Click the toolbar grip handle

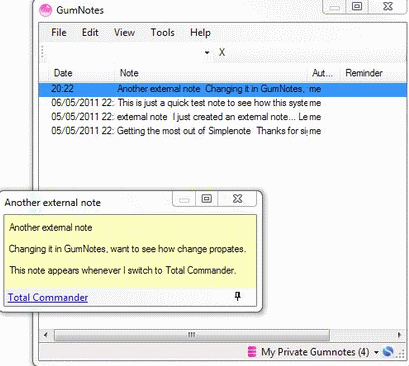click(43, 52)
